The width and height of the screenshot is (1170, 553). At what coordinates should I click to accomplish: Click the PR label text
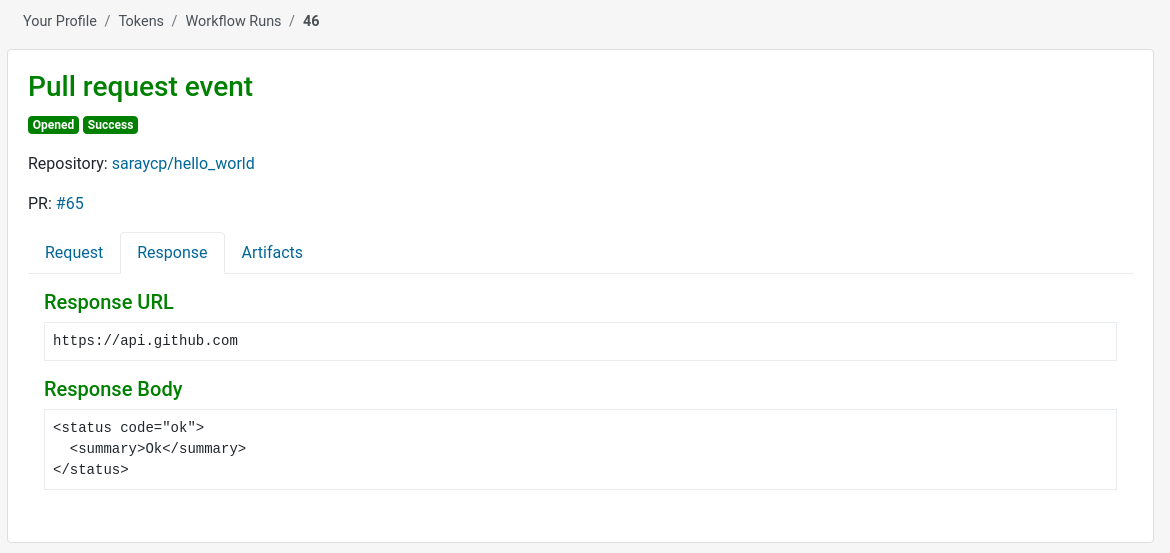tap(39, 203)
